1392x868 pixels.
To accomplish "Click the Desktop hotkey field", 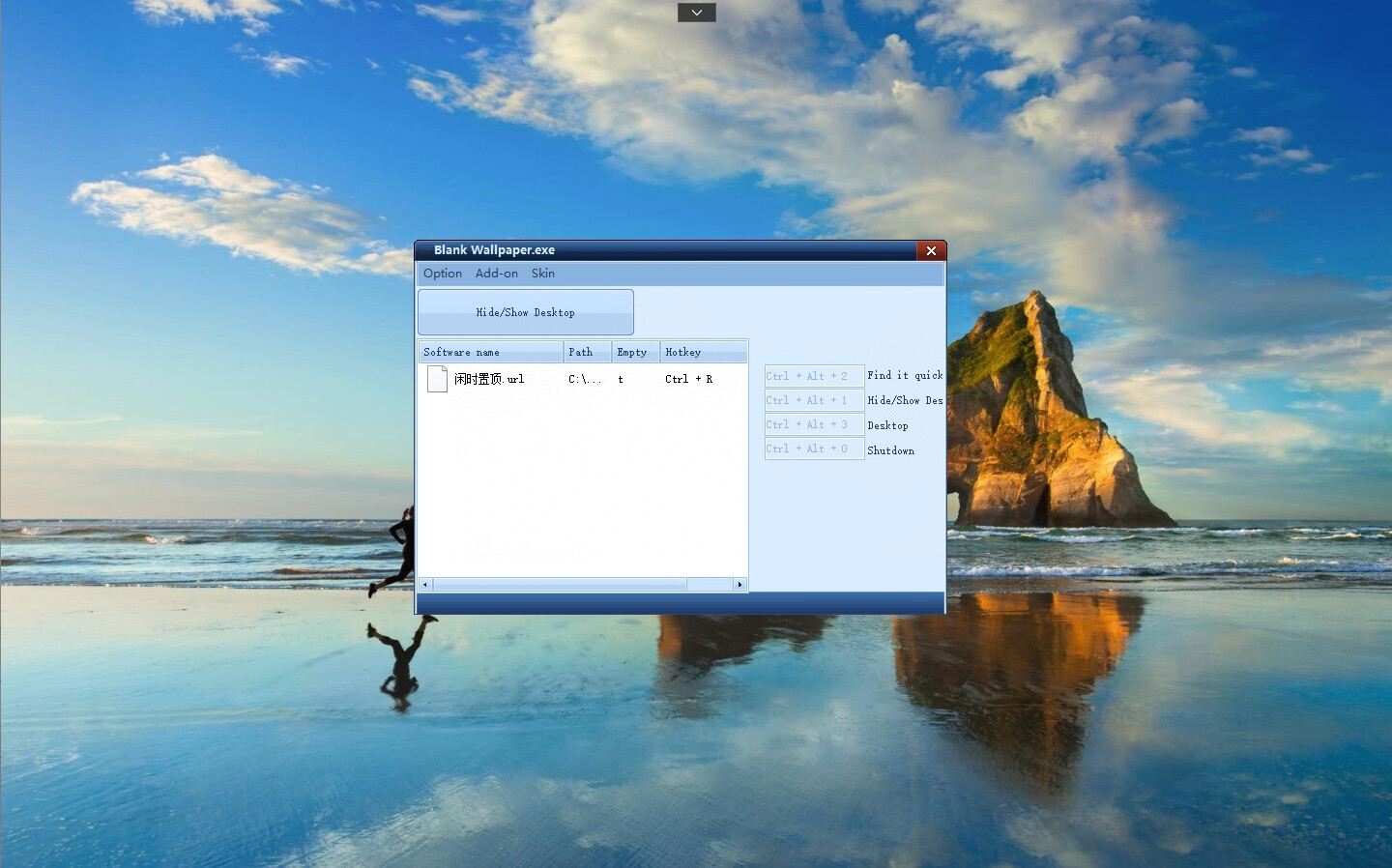I will (x=813, y=423).
